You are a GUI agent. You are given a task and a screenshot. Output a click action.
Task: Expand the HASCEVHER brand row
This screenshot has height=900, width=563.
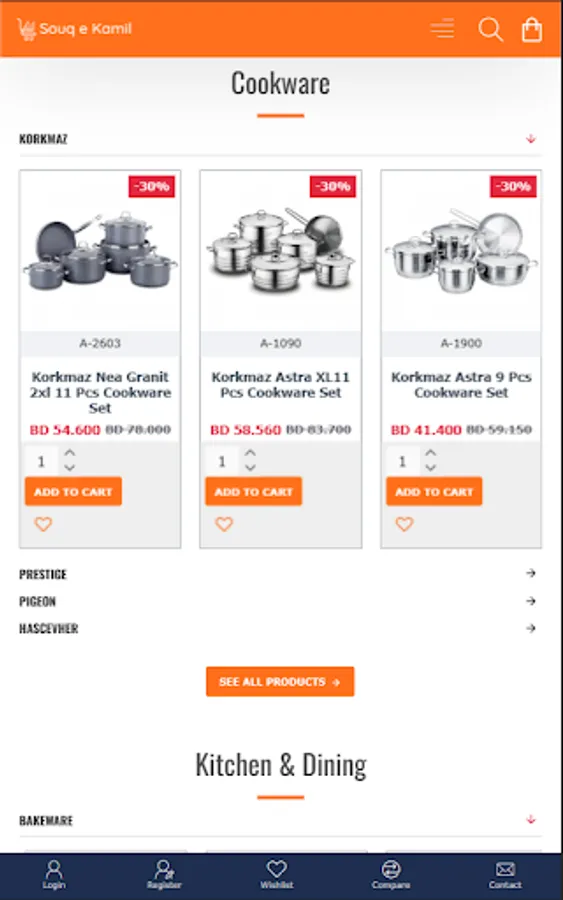pyautogui.click(x=280, y=628)
